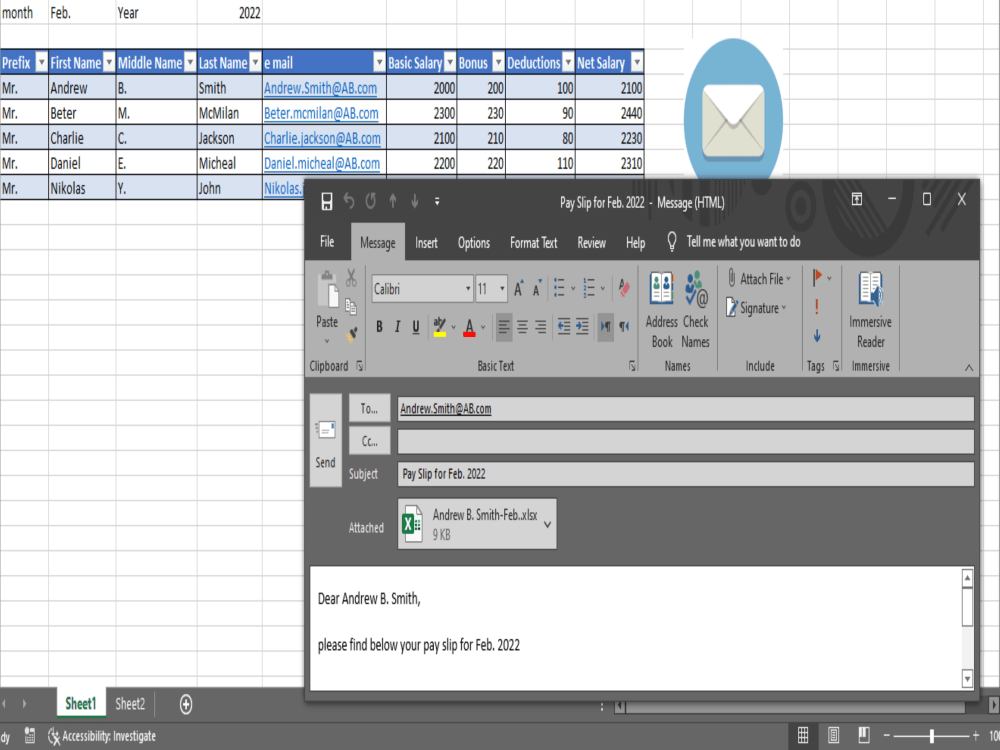Switch to the Insert tab

click(x=427, y=242)
